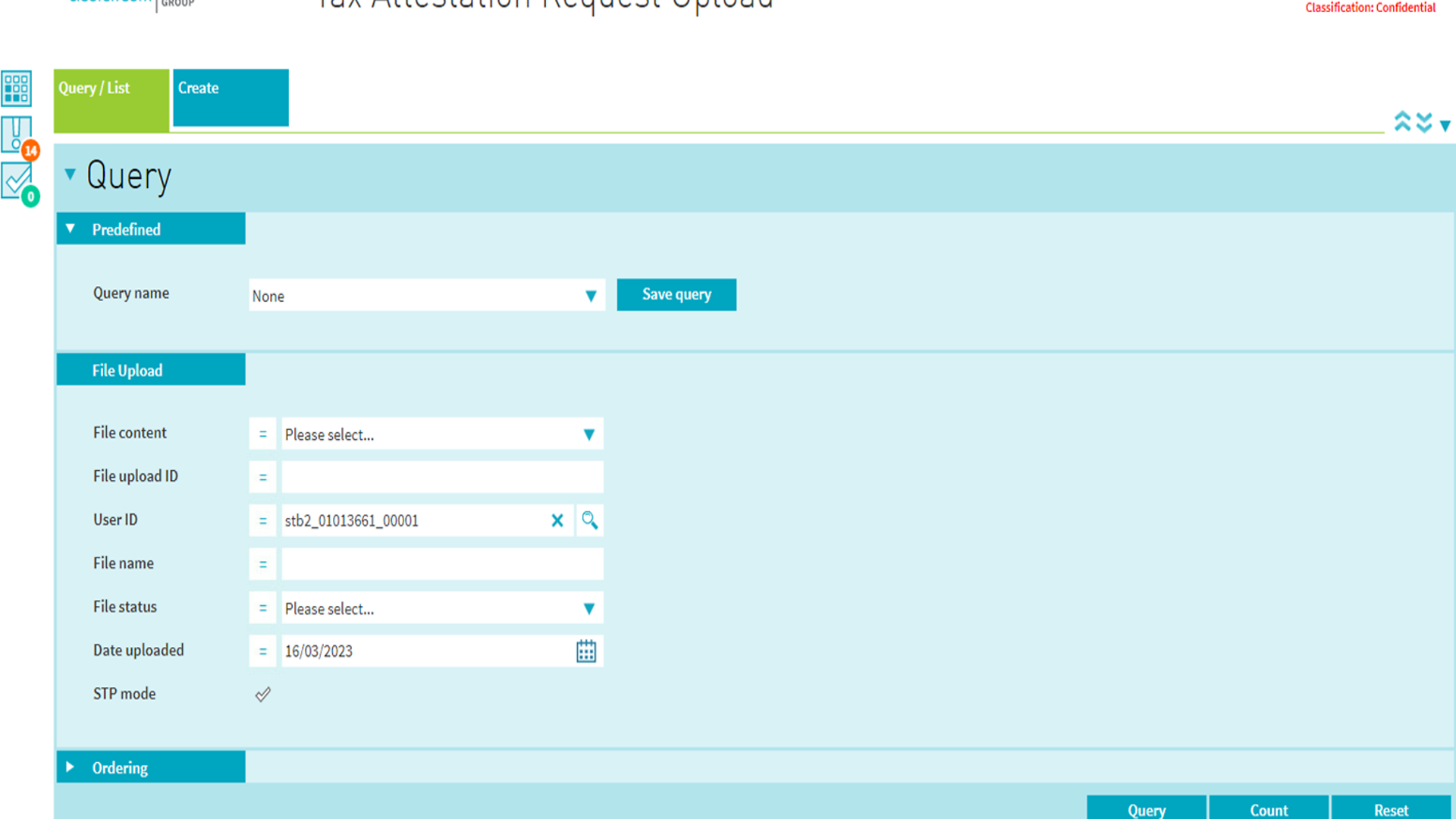Click the Save query button
The height and width of the screenshot is (819, 1456).
[676, 294]
